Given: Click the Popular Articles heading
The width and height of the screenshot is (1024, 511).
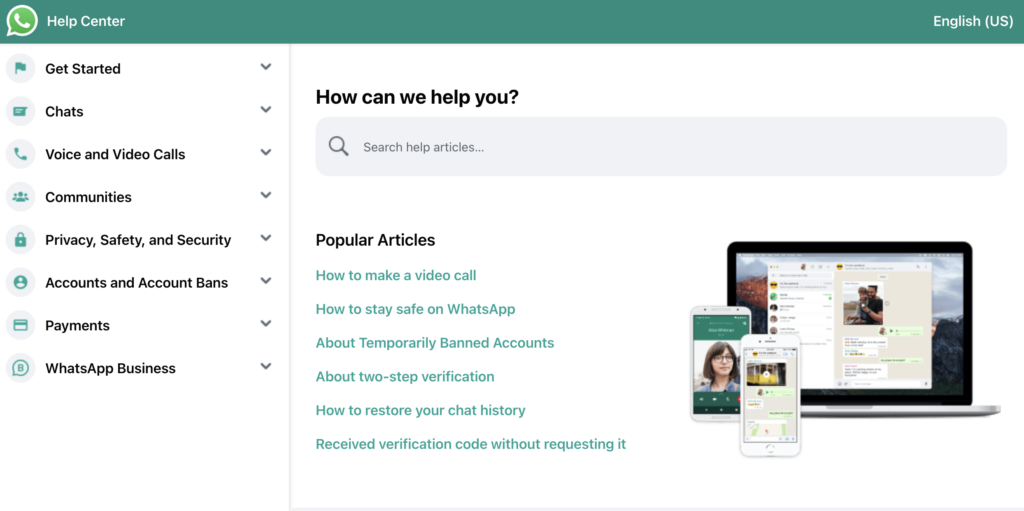Looking at the screenshot, I should pyautogui.click(x=376, y=240).
